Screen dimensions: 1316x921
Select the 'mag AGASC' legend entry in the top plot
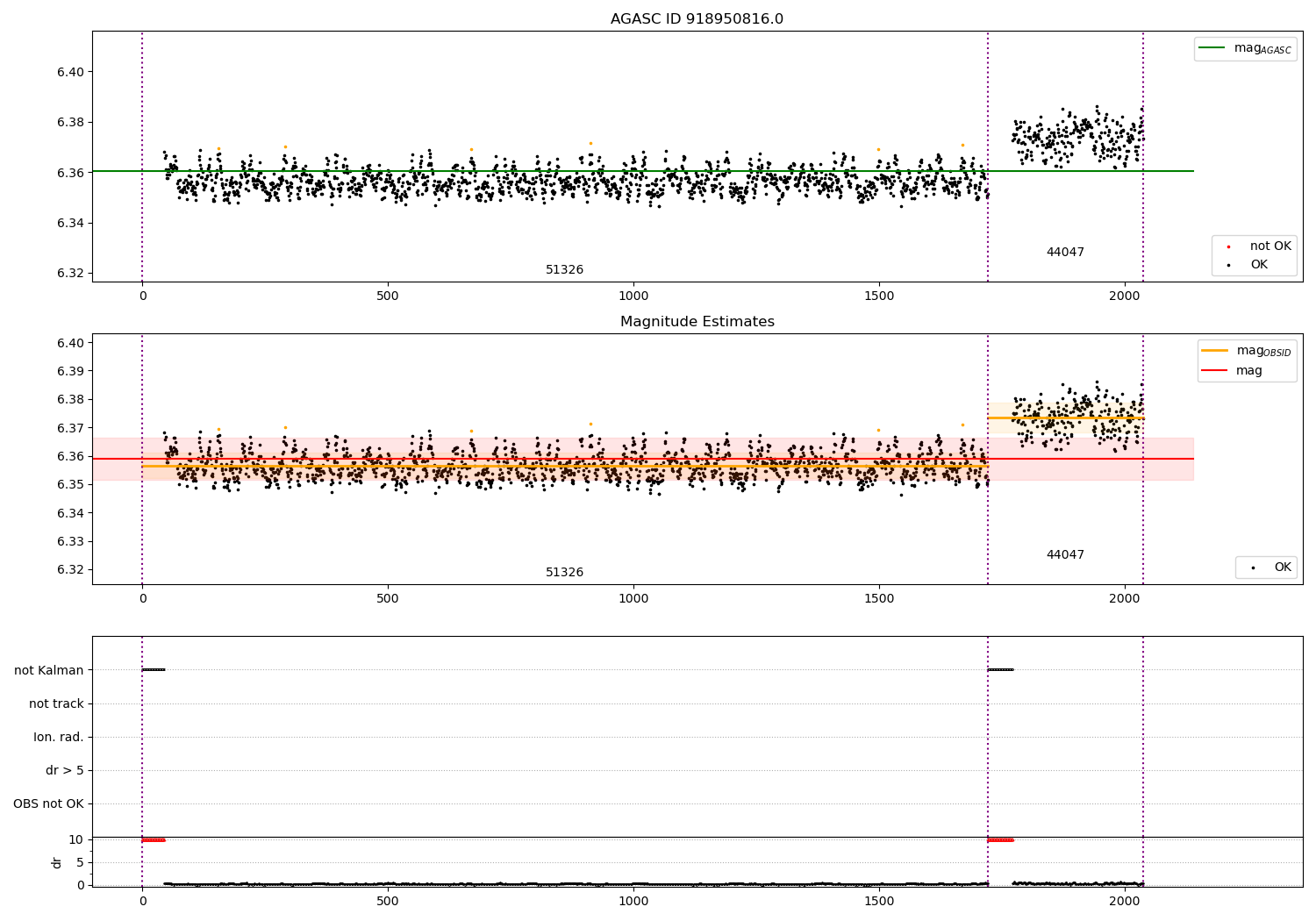(x=1245, y=48)
